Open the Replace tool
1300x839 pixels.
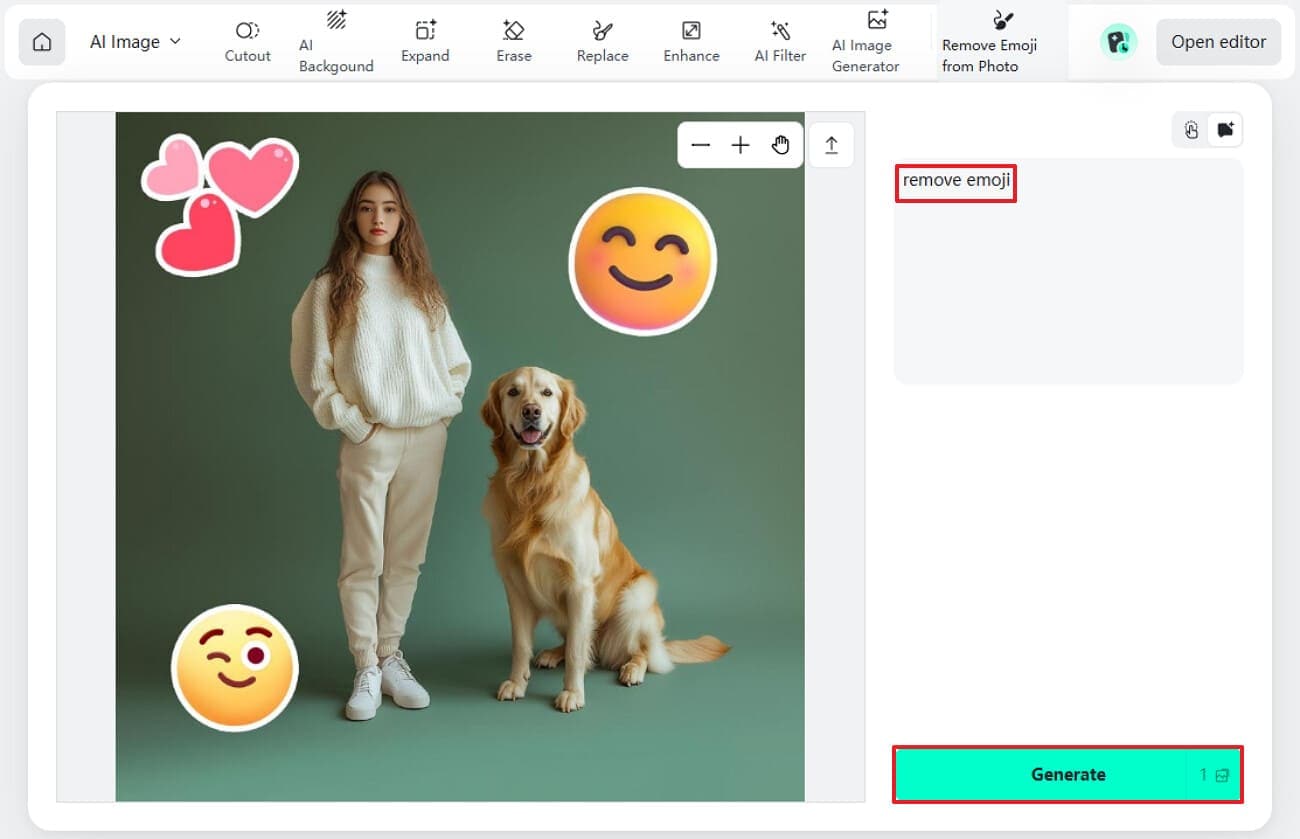pyautogui.click(x=602, y=42)
